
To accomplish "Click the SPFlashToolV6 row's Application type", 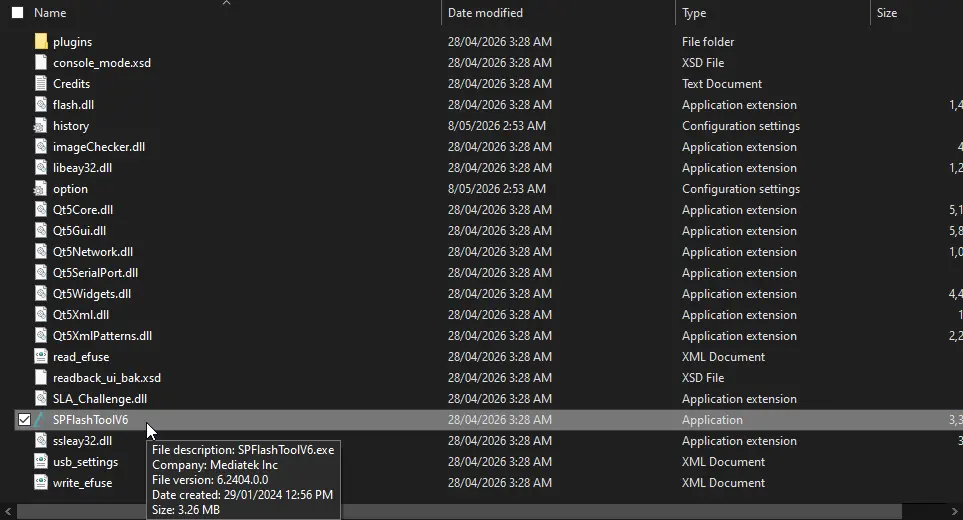I will click(712, 420).
